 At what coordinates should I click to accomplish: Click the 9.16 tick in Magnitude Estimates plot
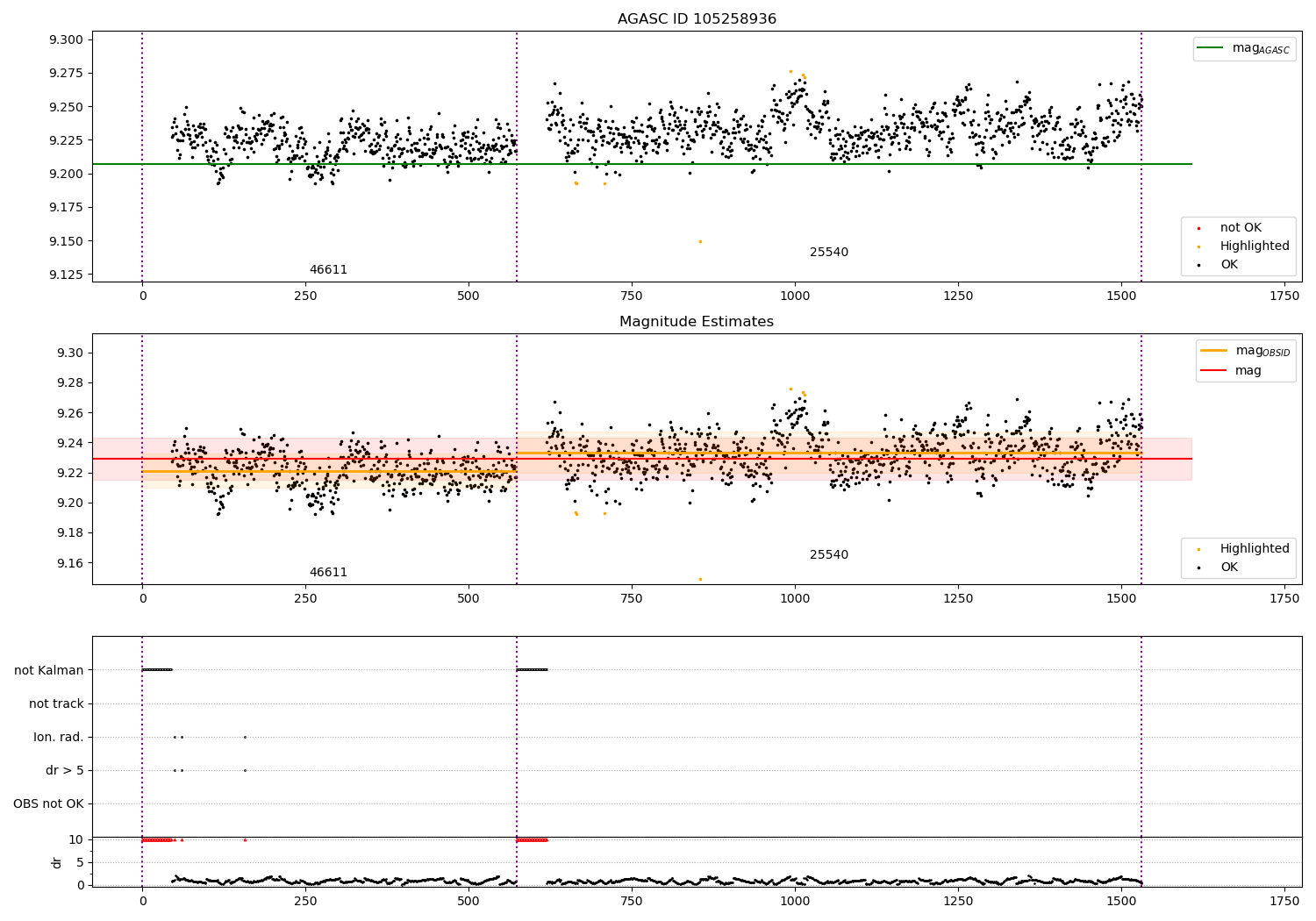pos(69,563)
